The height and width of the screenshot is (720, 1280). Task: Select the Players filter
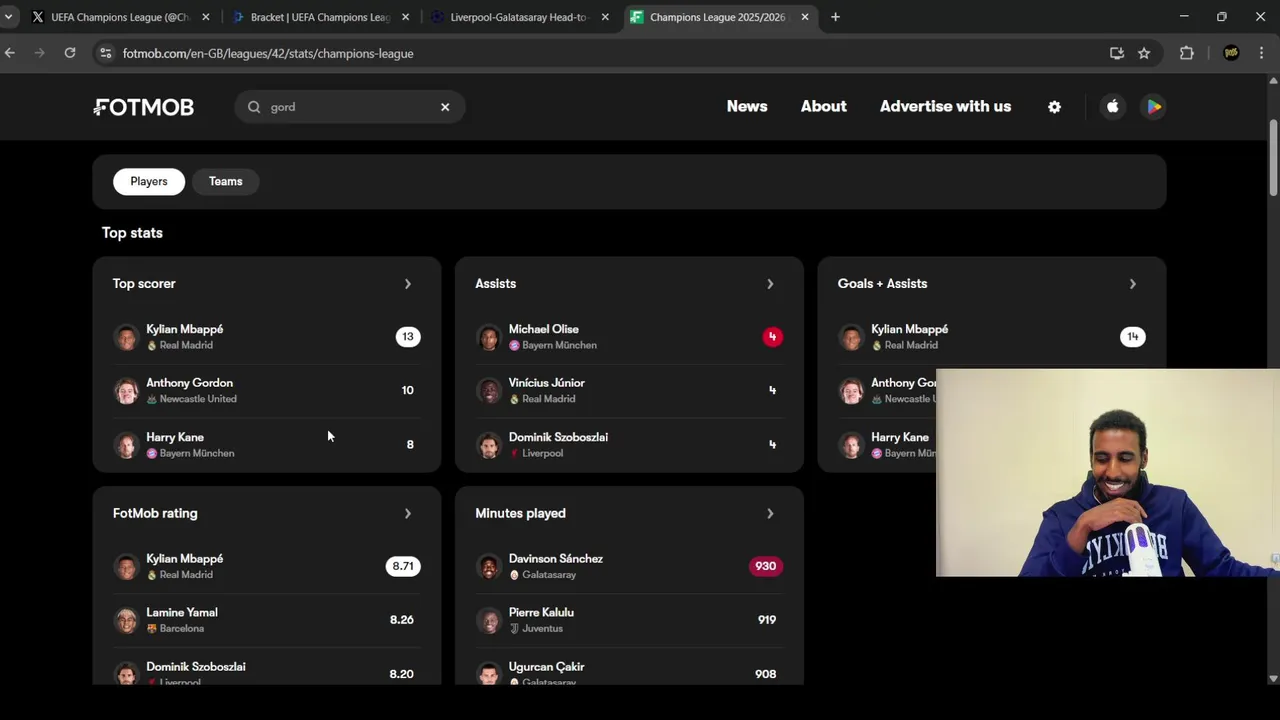[149, 181]
